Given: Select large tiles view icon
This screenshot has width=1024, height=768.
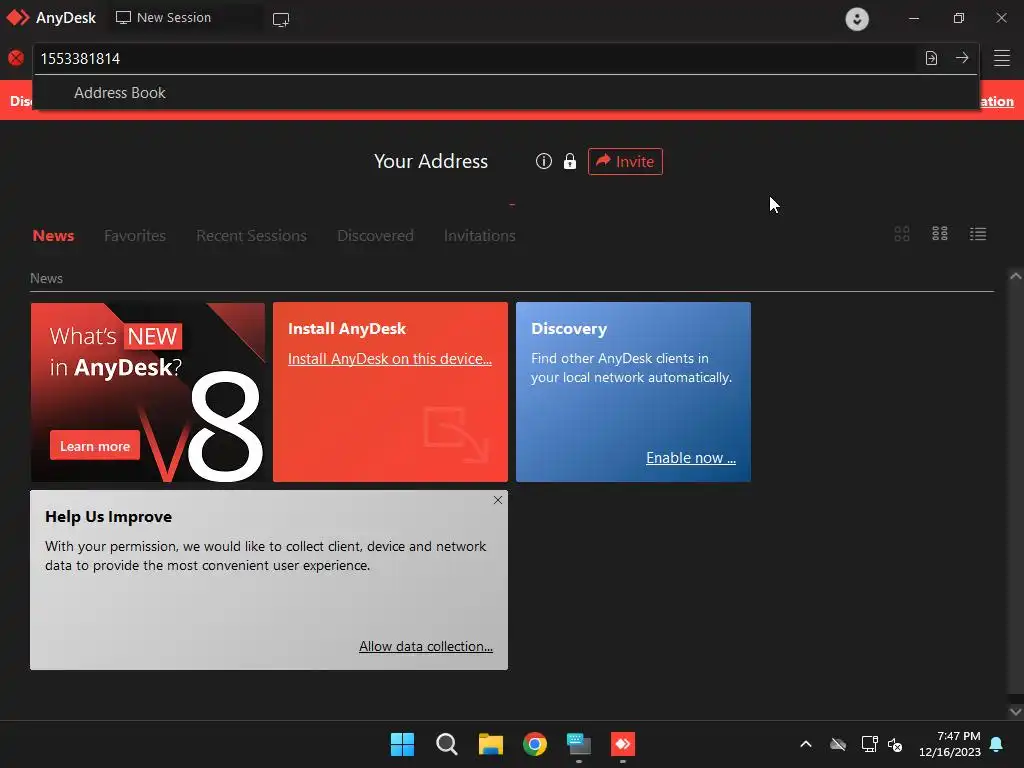Looking at the screenshot, I should point(902,234).
